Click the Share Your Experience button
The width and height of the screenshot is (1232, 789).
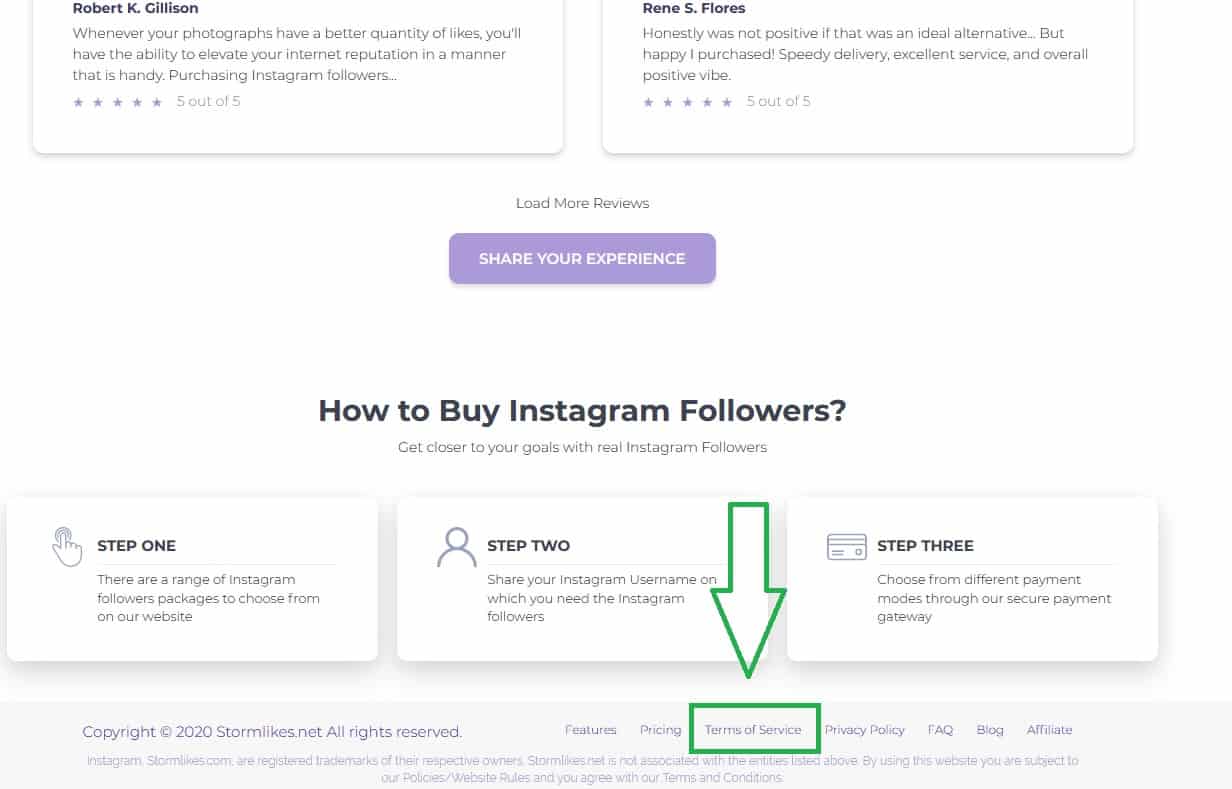pyautogui.click(x=582, y=258)
